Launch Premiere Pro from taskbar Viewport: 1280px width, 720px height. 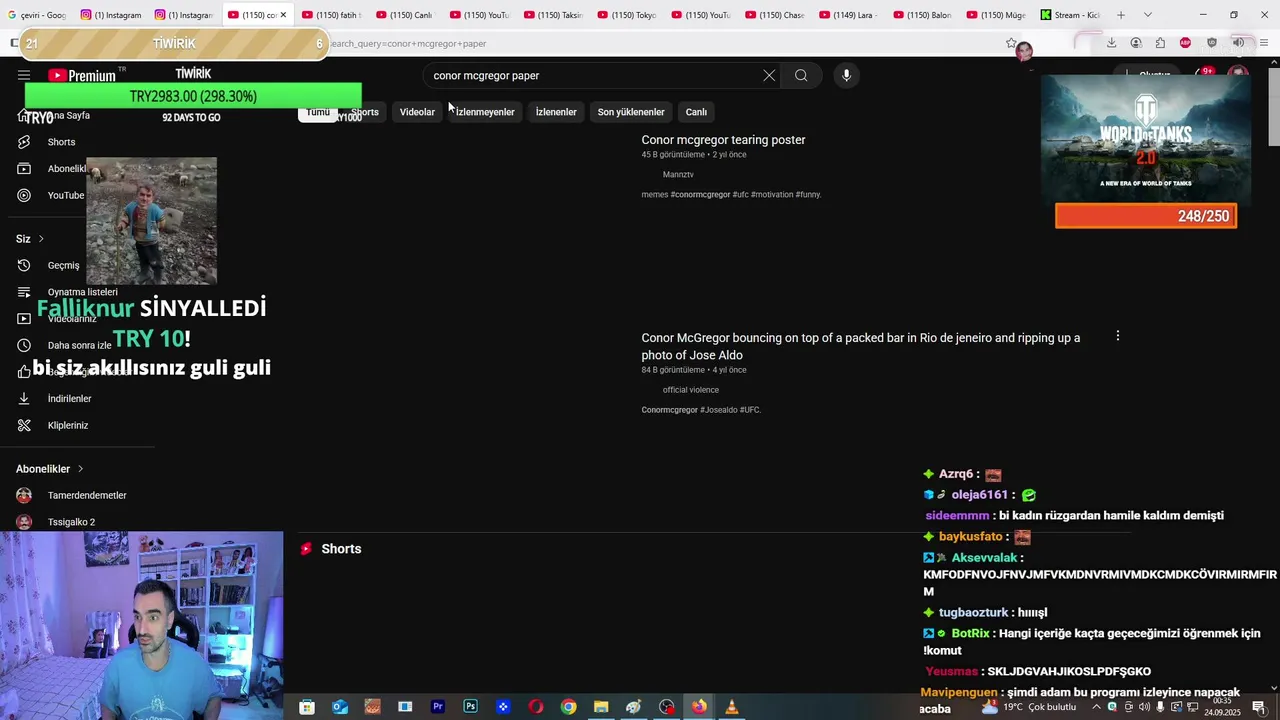(x=437, y=707)
